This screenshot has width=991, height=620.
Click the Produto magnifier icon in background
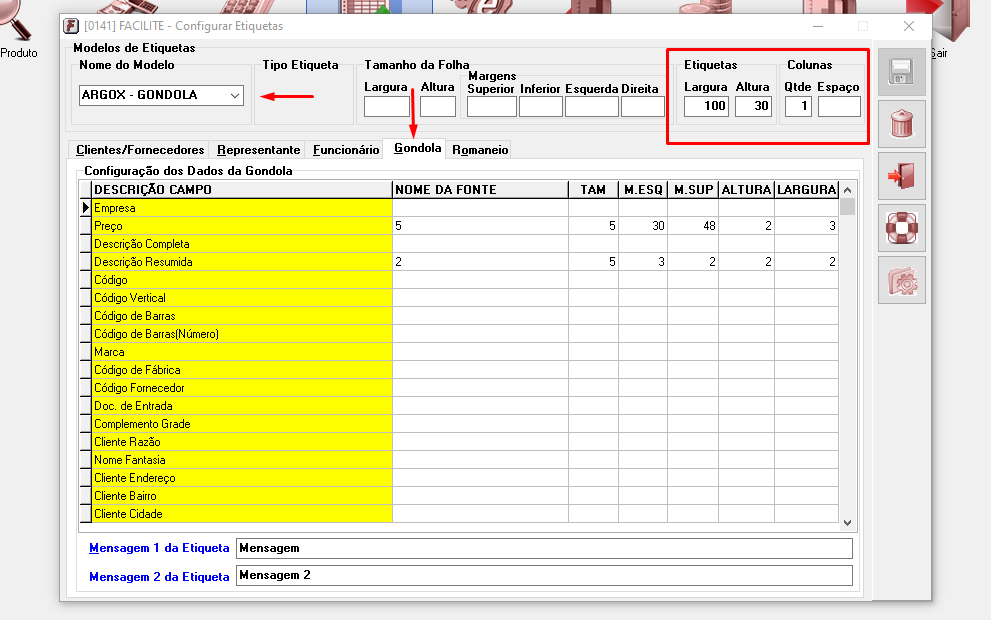click(16, 22)
